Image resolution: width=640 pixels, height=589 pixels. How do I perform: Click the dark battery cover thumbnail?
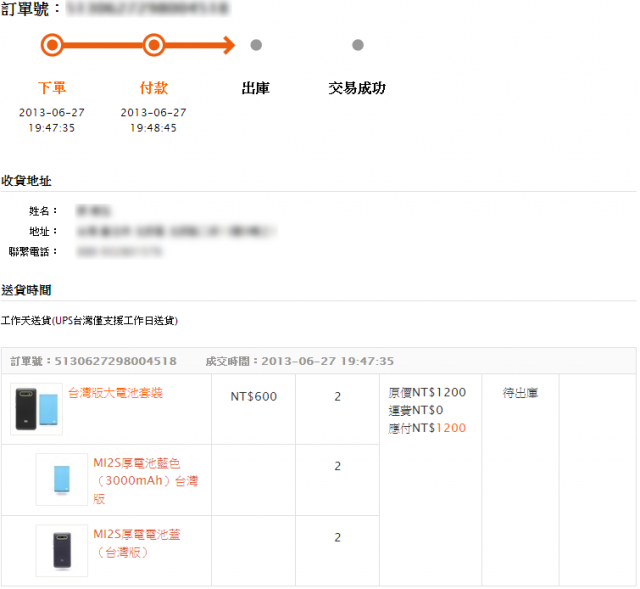(x=62, y=550)
